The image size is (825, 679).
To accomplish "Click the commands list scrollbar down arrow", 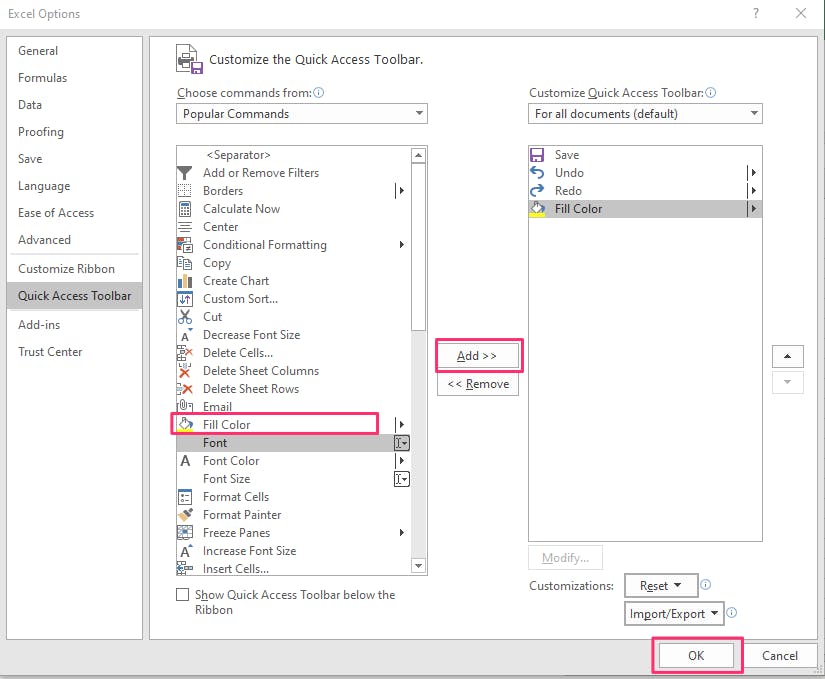I will (419, 566).
